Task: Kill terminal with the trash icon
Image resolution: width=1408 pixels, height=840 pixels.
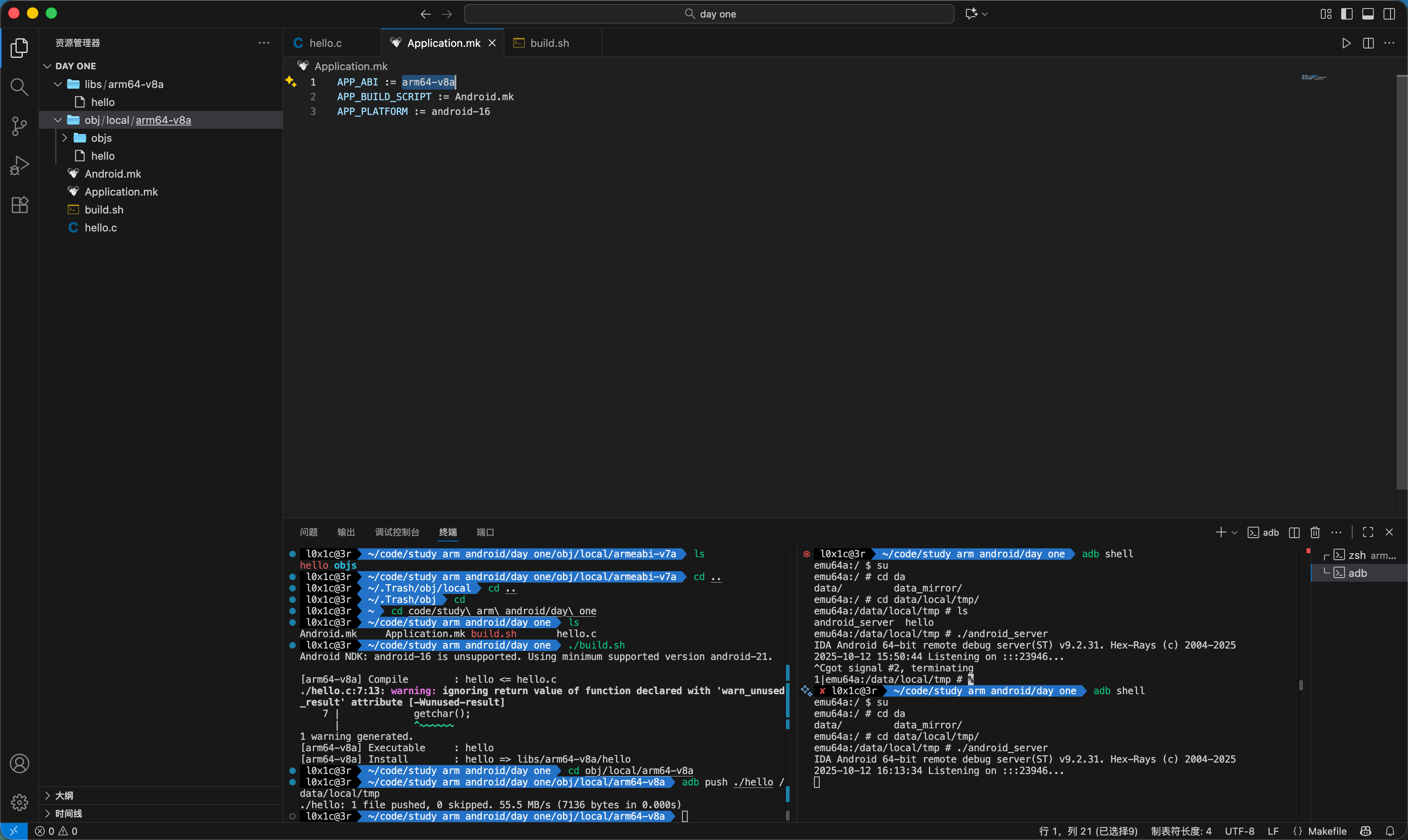Action: click(x=1315, y=532)
